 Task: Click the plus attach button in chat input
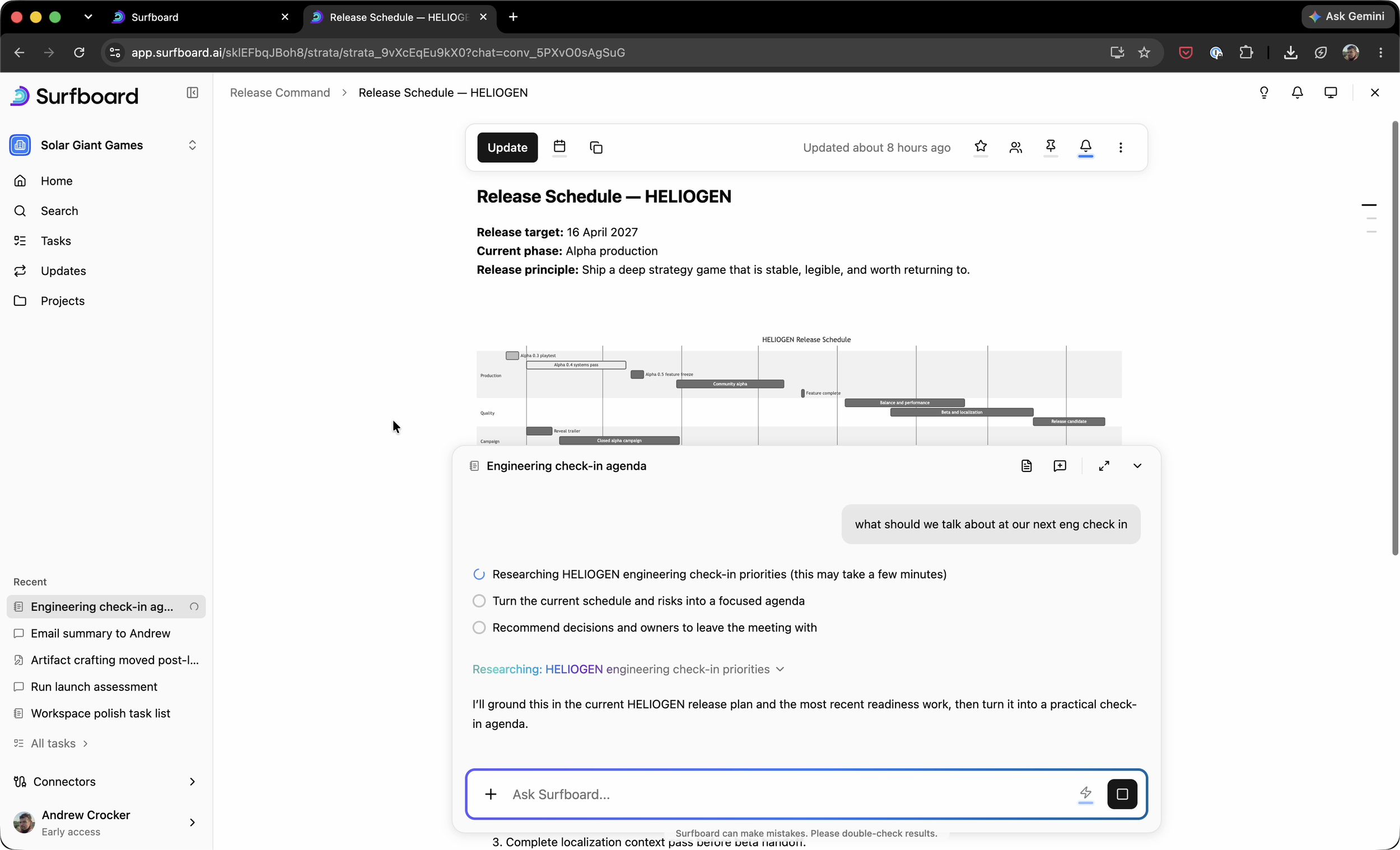click(491, 795)
